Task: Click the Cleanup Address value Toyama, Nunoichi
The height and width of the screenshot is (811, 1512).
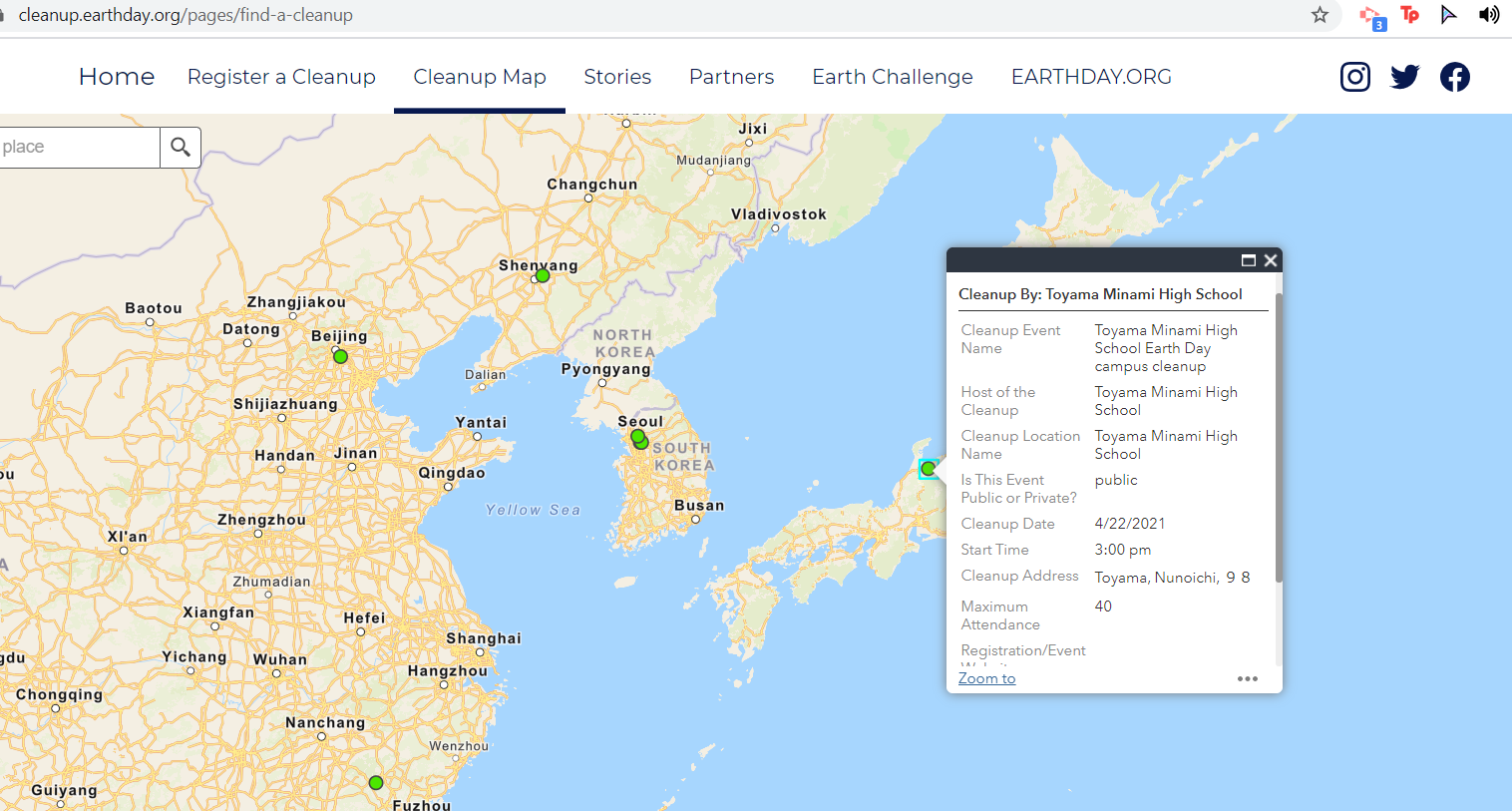Action: (x=1172, y=578)
